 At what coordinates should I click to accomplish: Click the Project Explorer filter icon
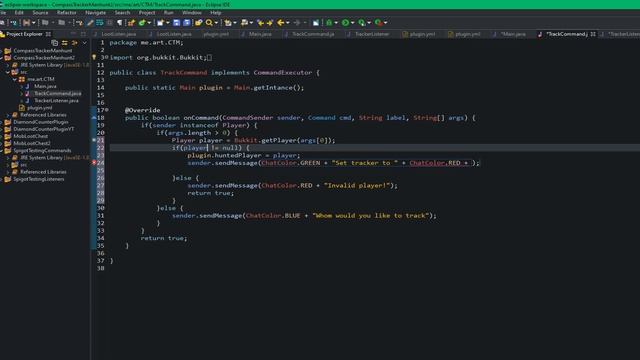click(75, 42)
